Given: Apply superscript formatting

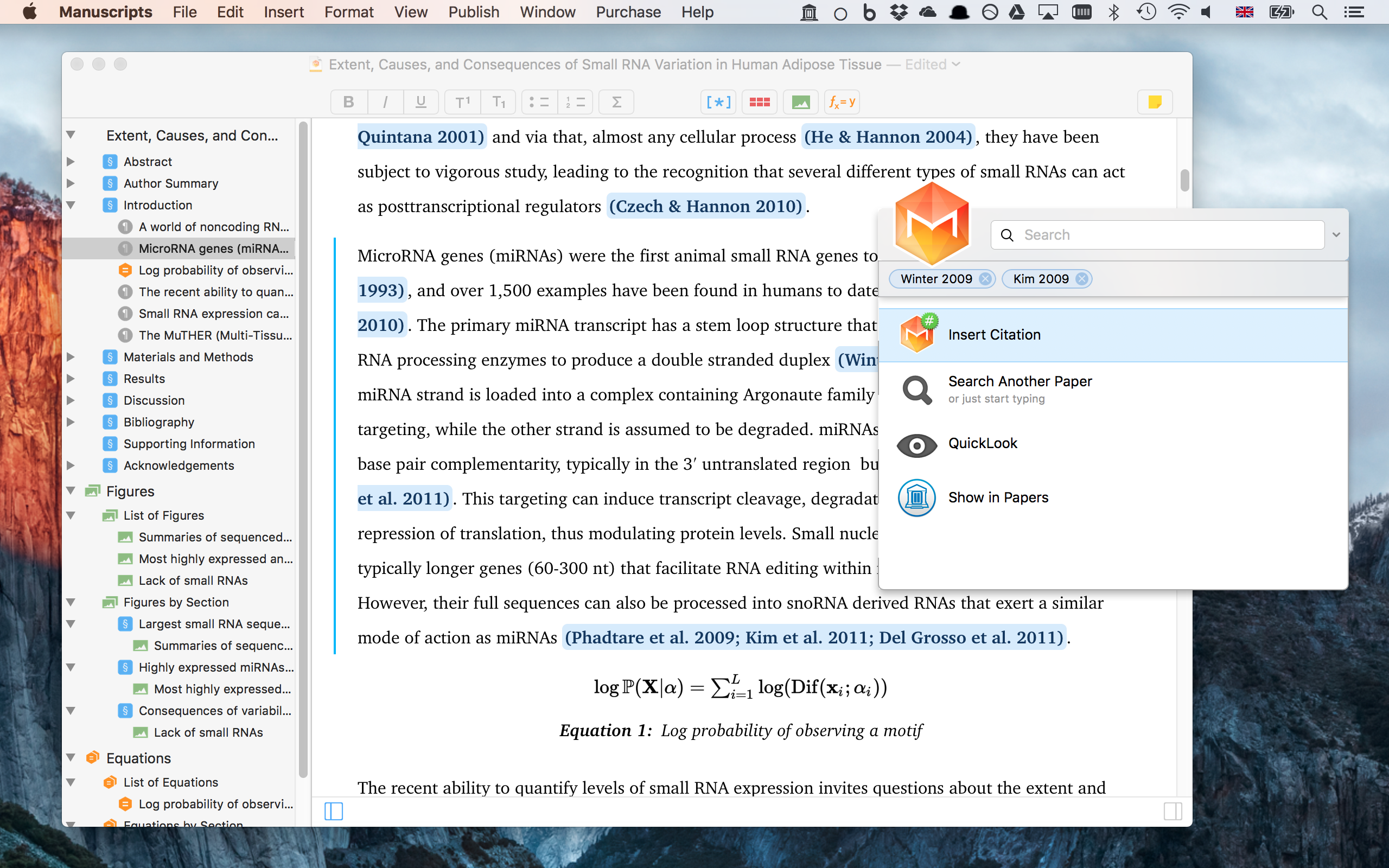Looking at the screenshot, I should point(463,102).
